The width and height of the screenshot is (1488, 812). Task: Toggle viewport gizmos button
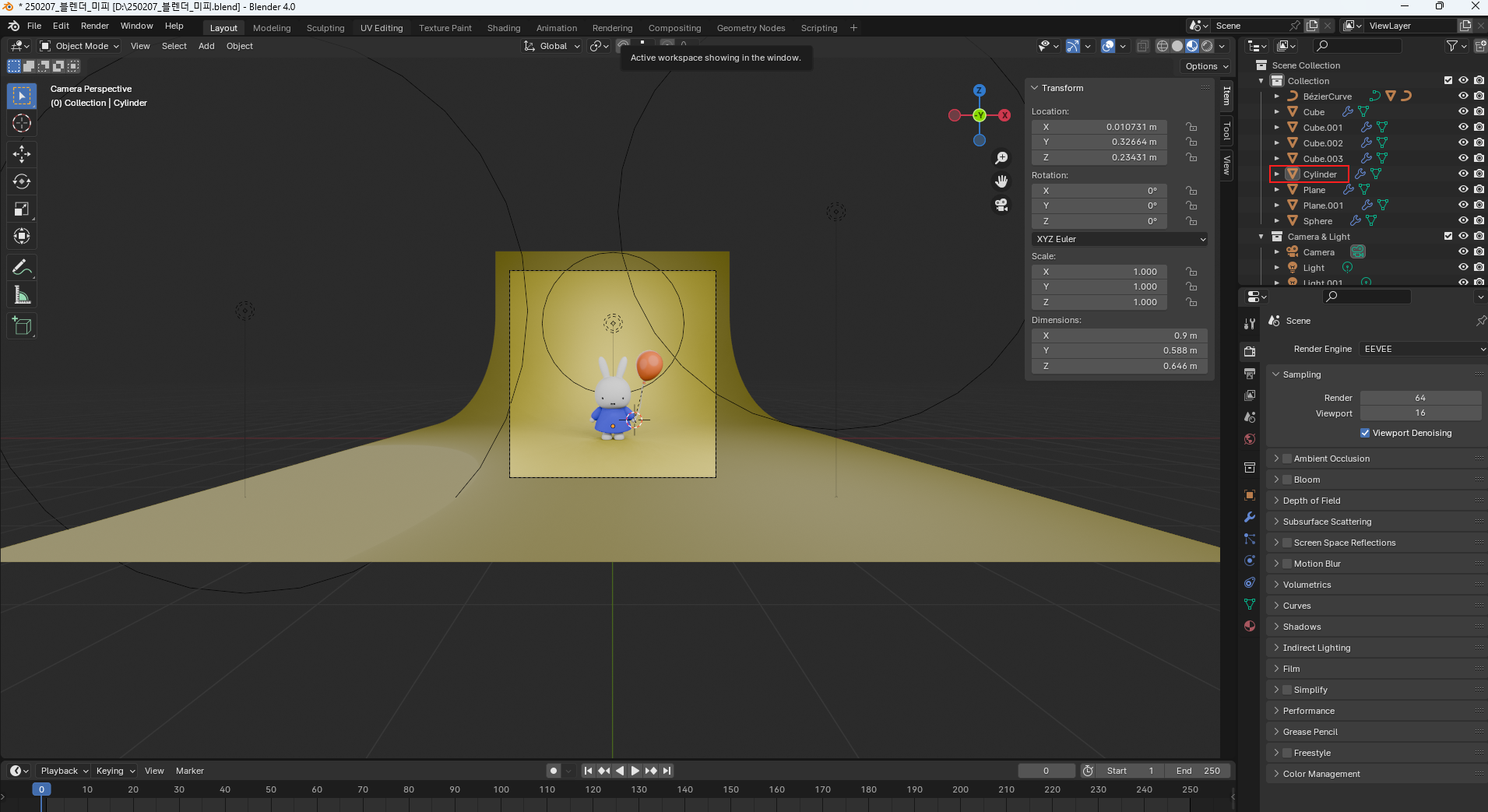[1073, 46]
